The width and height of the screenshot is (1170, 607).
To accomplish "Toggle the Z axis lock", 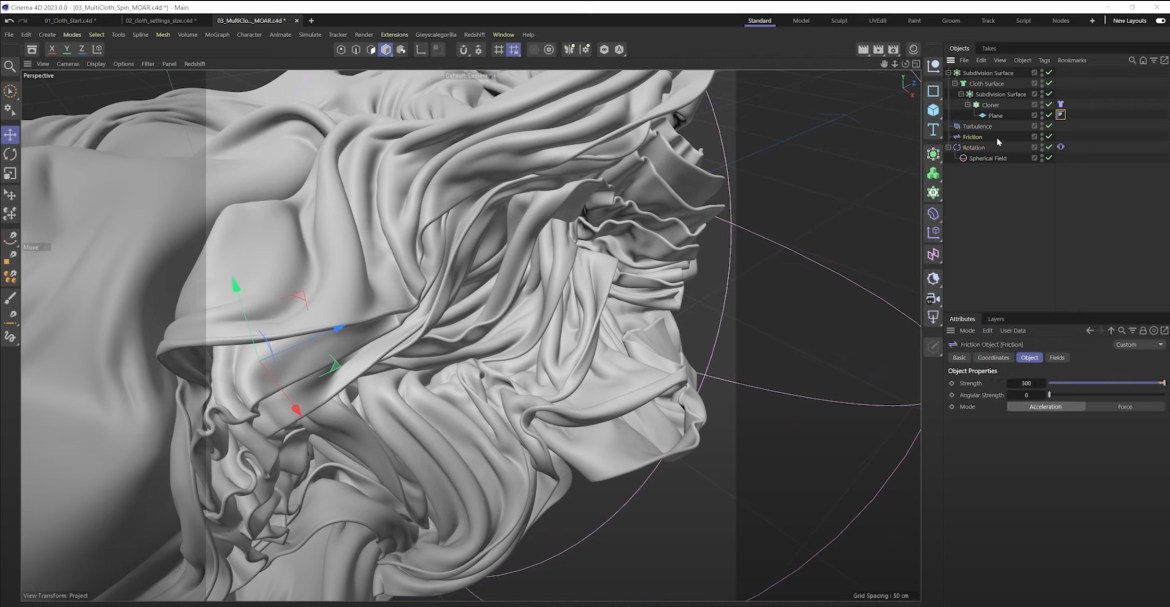I will pyautogui.click(x=81, y=49).
